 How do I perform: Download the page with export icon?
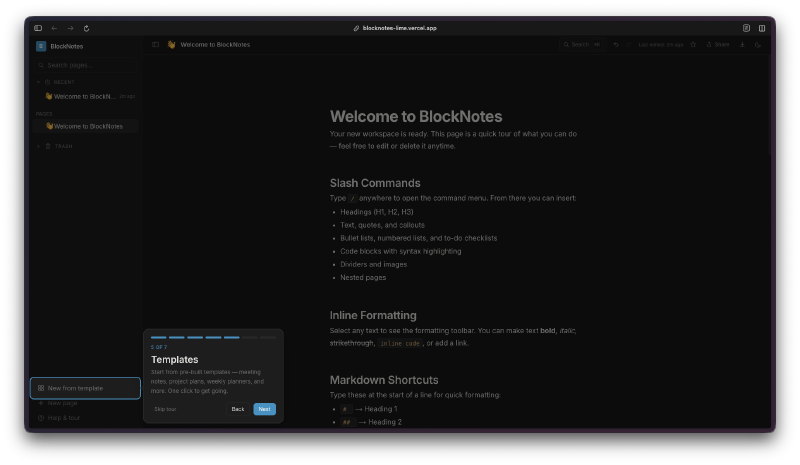click(742, 44)
